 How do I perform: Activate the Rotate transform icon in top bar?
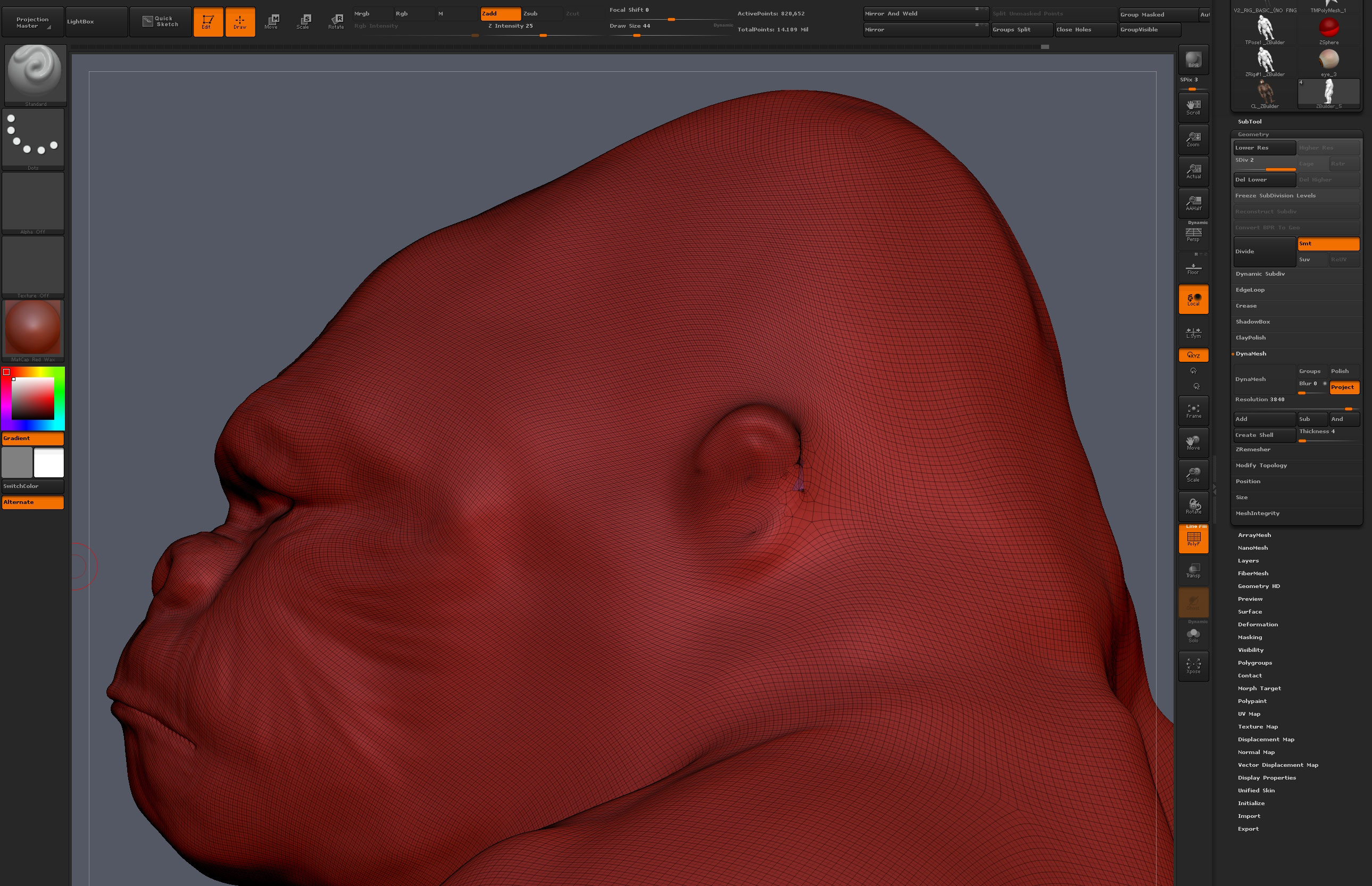click(336, 22)
